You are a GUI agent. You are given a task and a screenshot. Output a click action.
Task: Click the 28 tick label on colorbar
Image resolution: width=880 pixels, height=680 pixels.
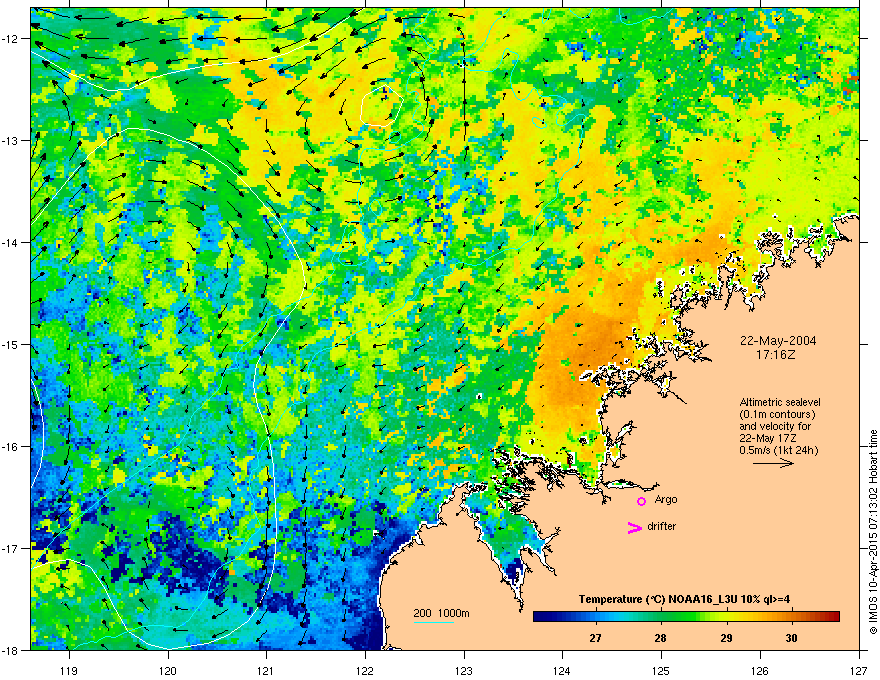pyautogui.click(x=661, y=638)
